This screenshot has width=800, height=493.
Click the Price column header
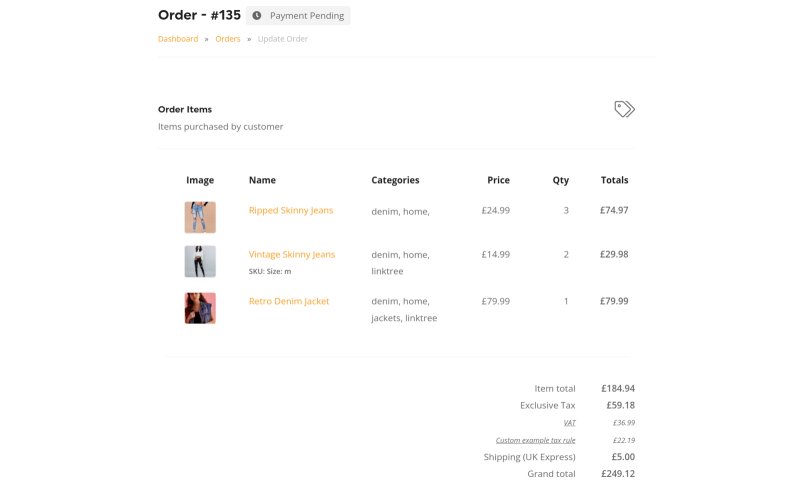click(498, 180)
